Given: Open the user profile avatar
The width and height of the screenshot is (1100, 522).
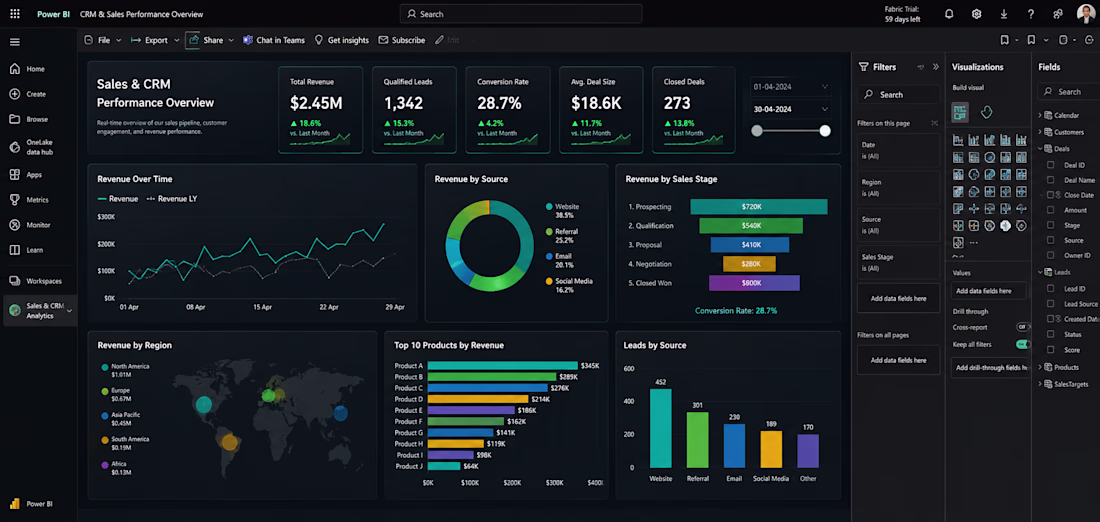Looking at the screenshot, I should click(x=1085, y=13).
